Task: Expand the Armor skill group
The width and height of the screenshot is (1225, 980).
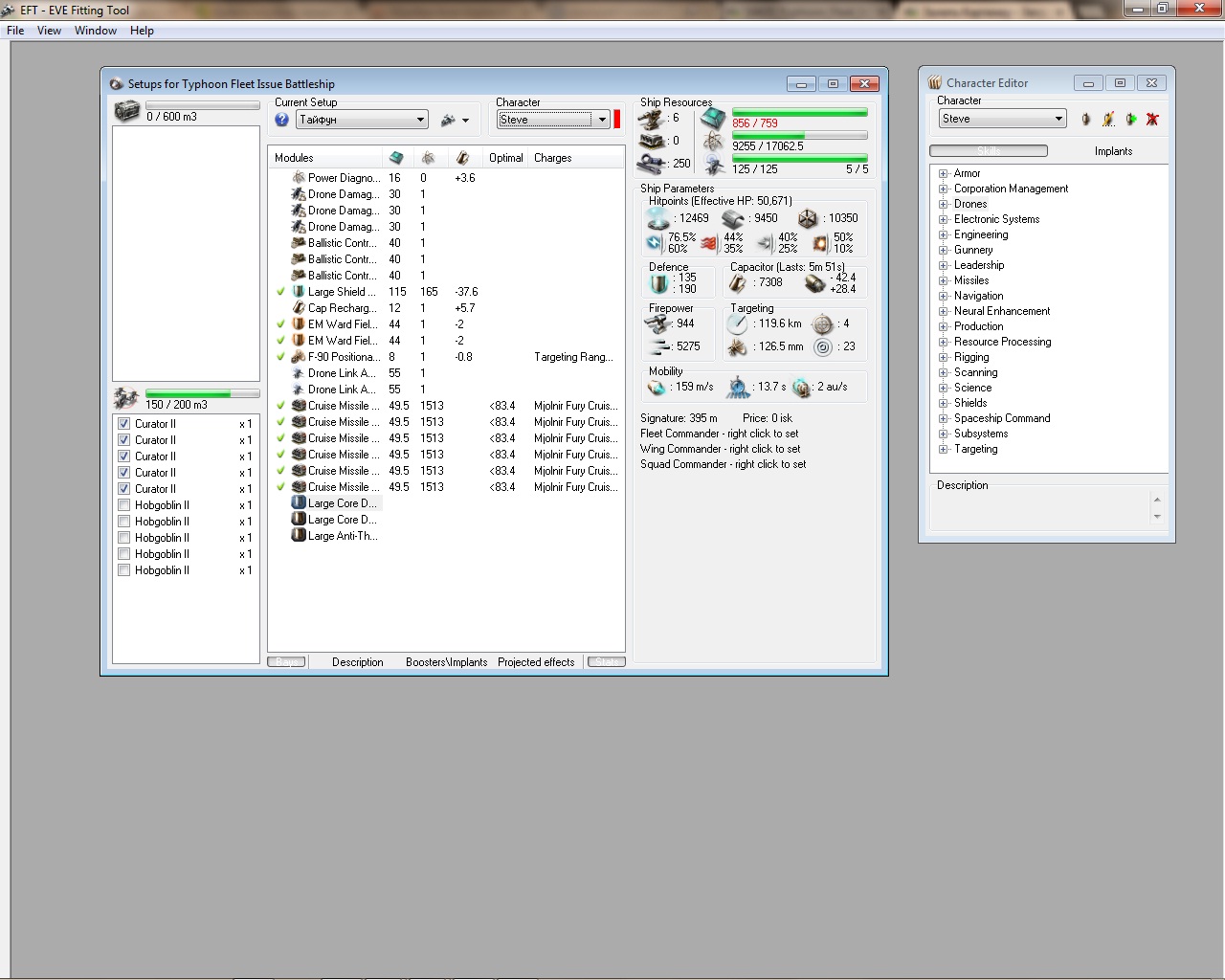Action: click(x=943, y=174)
